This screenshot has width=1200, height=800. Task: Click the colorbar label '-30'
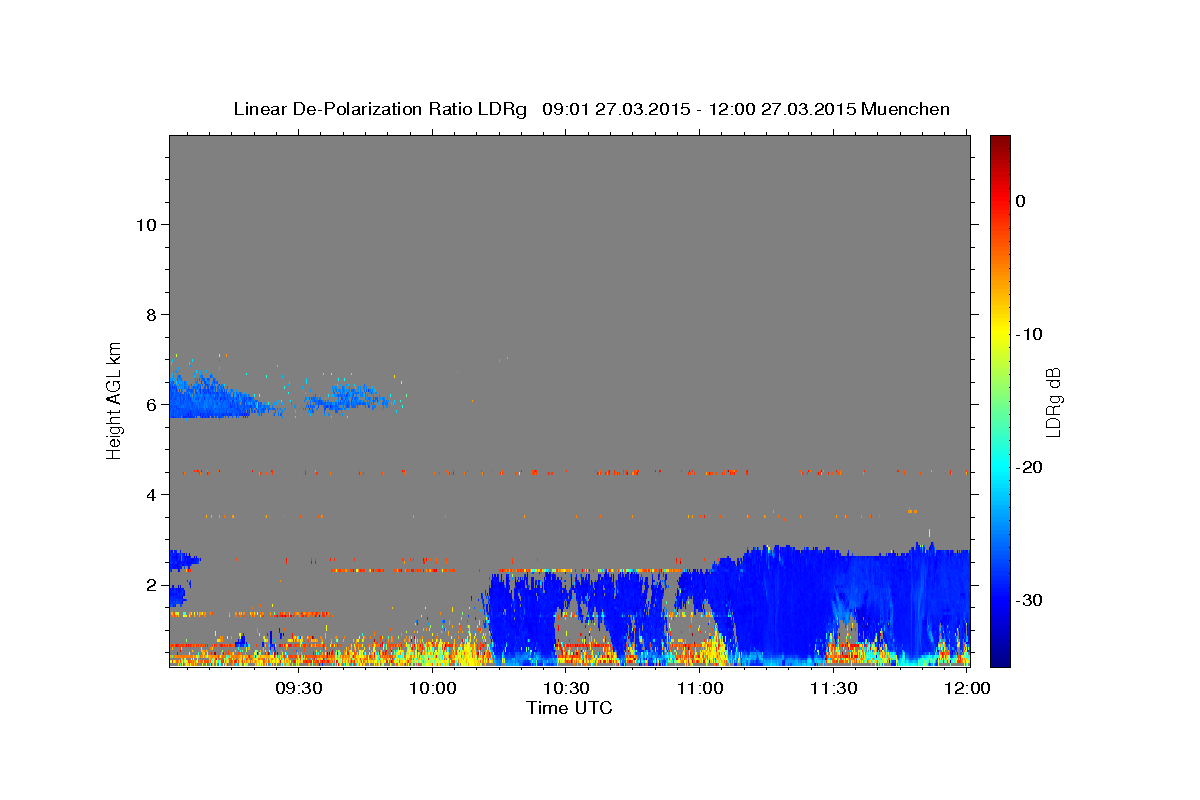[1029, 600]
